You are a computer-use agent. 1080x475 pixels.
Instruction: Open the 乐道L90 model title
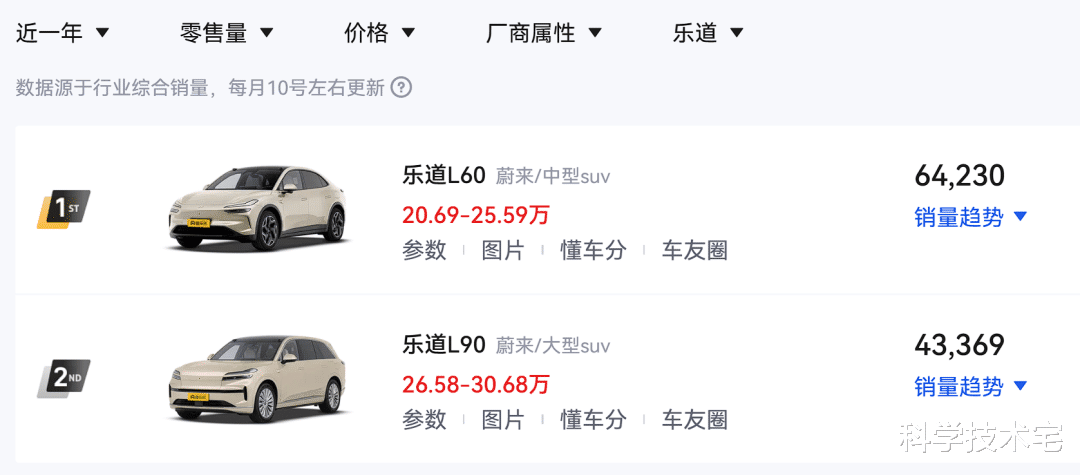pos(444,346)
